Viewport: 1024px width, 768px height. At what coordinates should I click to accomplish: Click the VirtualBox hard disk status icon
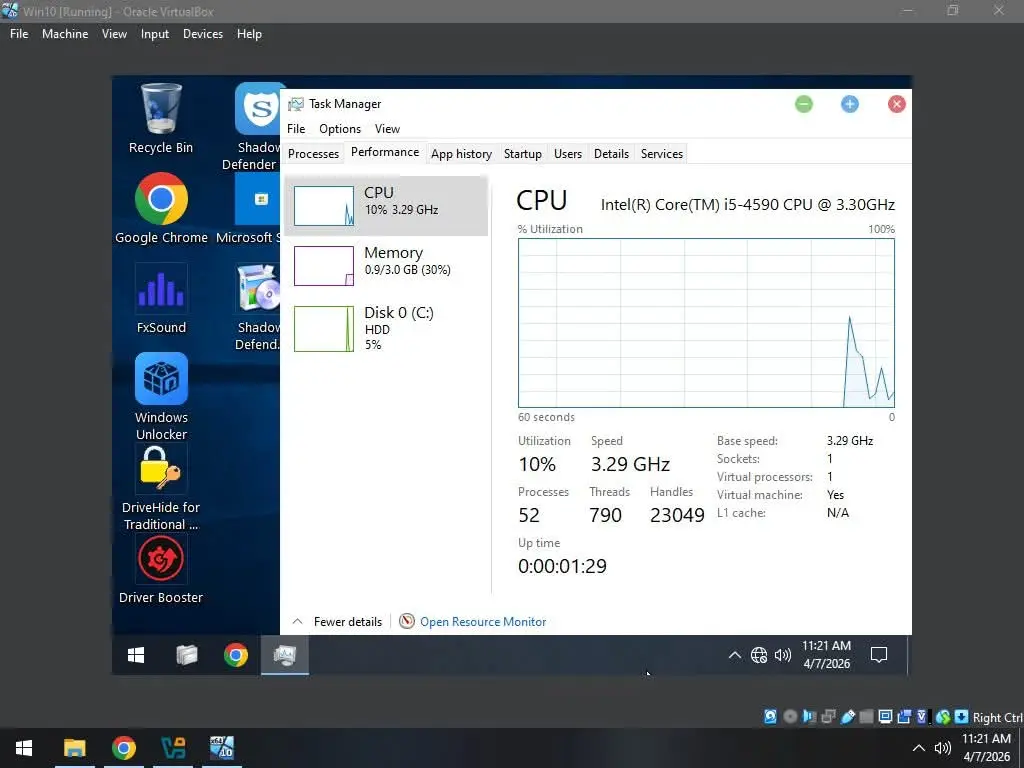pos(771,716)
